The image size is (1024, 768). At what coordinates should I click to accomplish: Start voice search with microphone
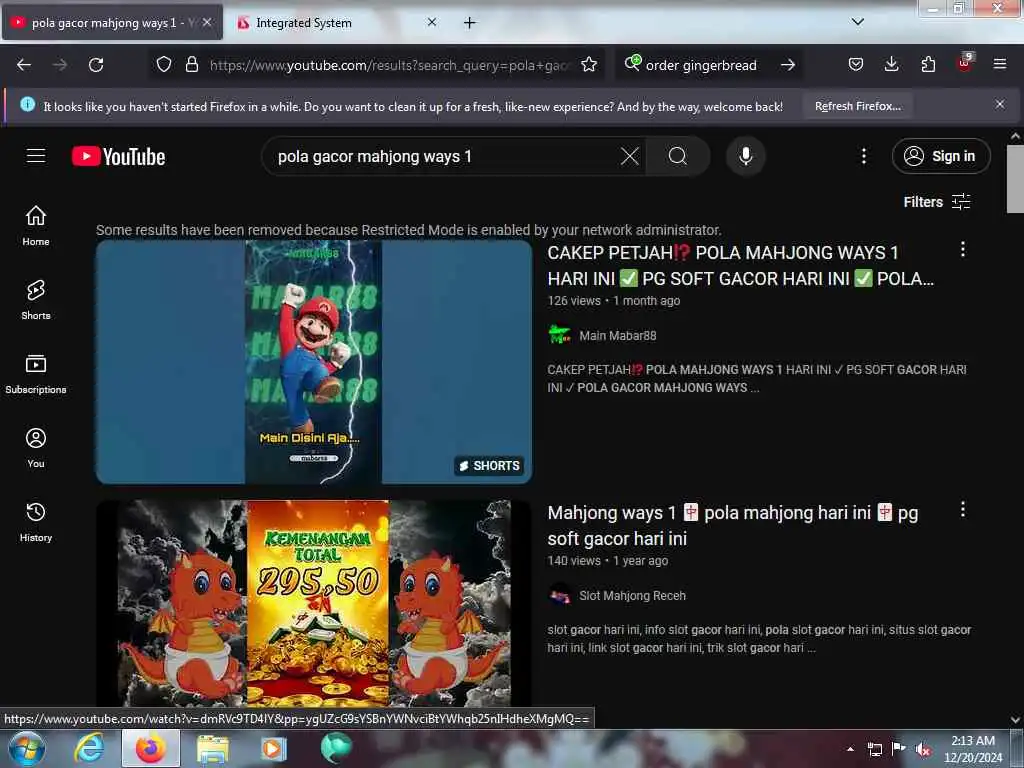click(745, 156)
